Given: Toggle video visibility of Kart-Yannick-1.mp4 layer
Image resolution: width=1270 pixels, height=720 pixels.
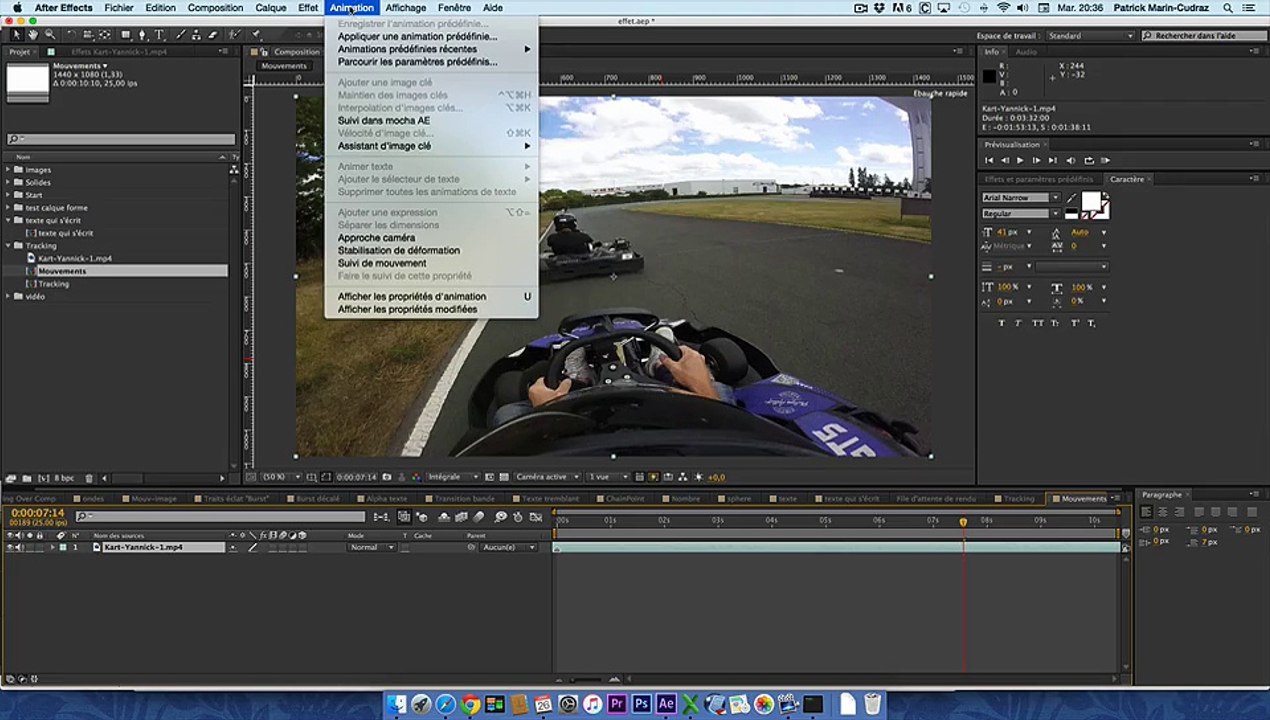Looking at the screenshot, I should [x=10, y=548].
